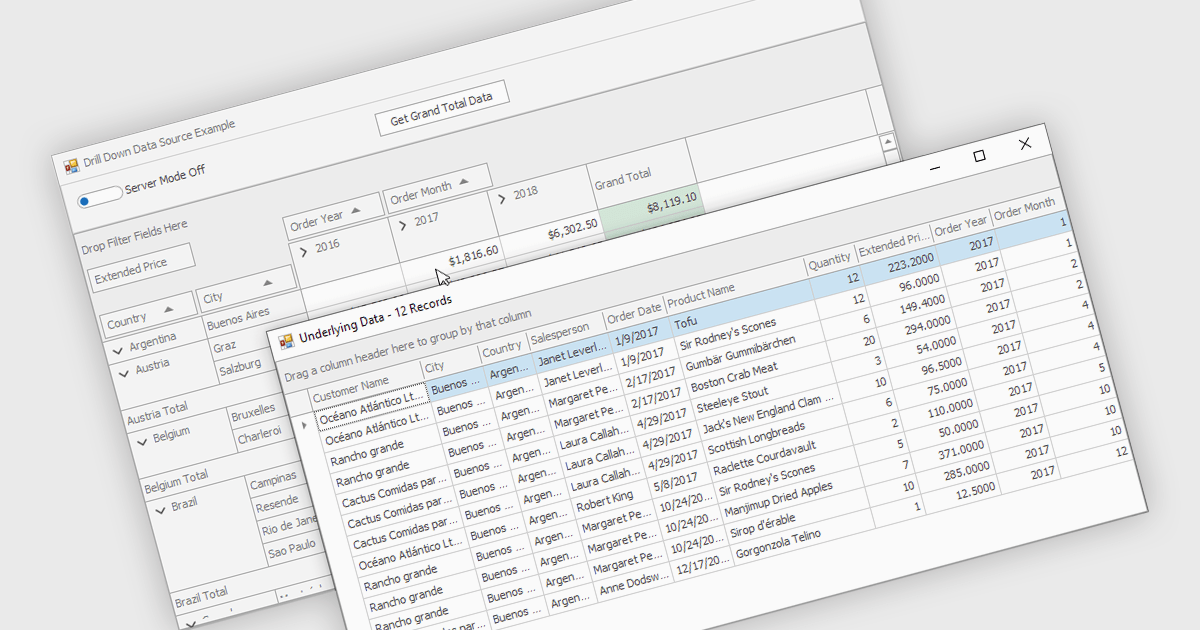Expand the 2018 order year column
This screenshot has width=1200, height=630.
pos(502,199)
